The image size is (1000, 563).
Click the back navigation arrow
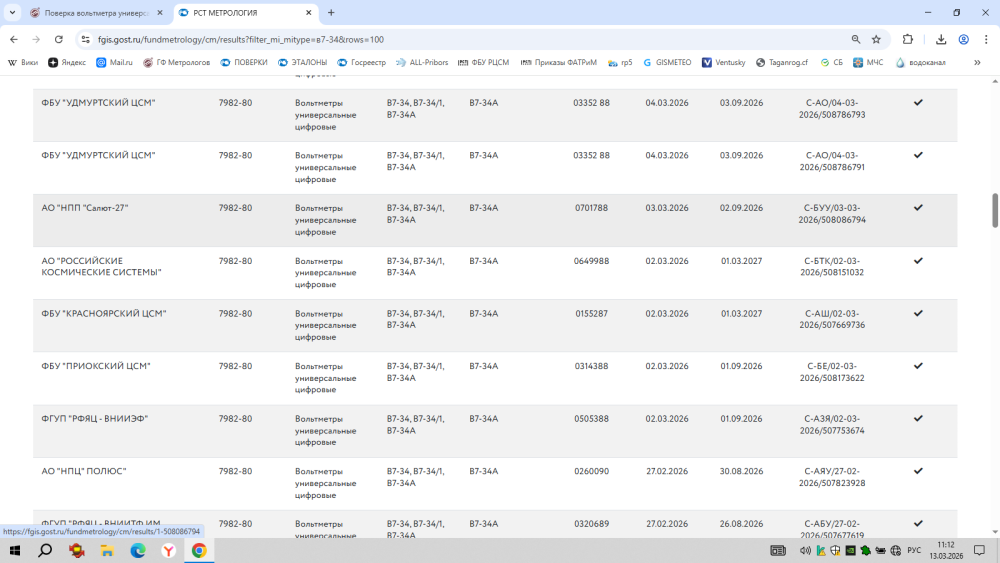[x=13, y=39]
